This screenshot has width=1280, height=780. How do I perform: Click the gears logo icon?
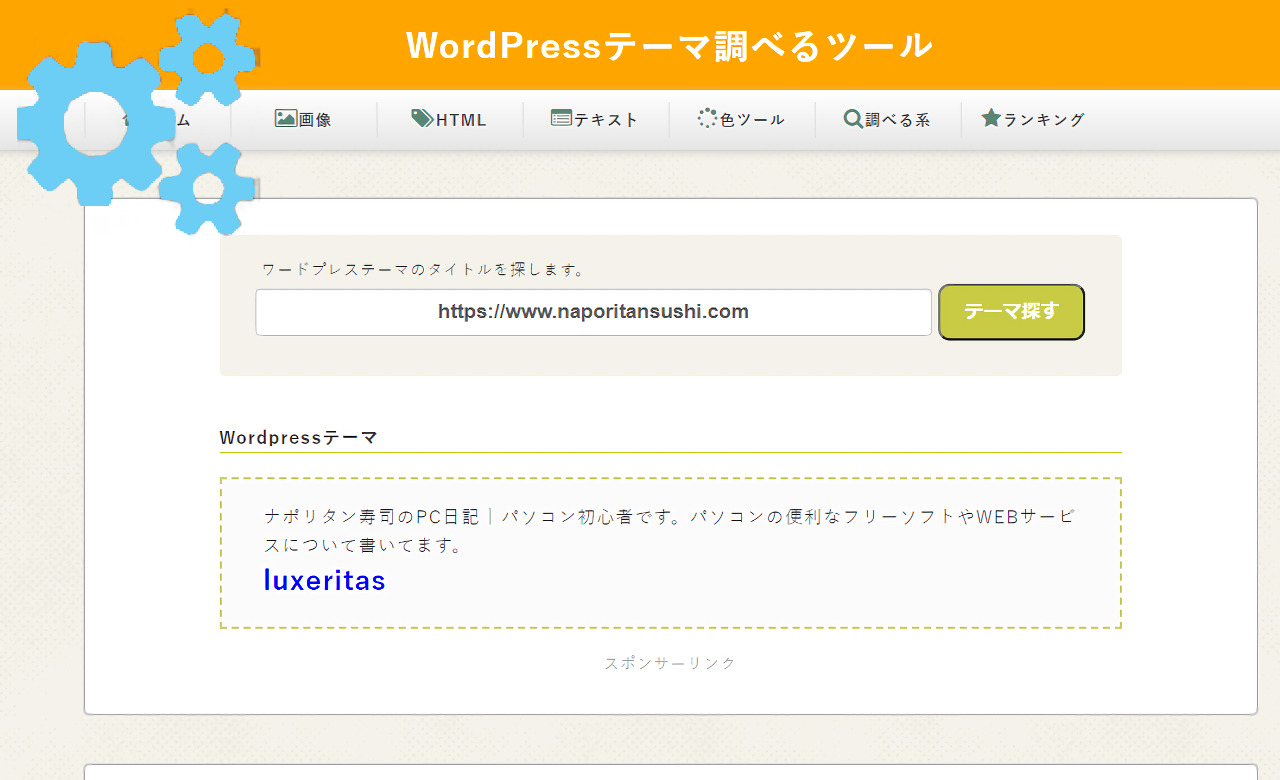(x=137, y=122)
